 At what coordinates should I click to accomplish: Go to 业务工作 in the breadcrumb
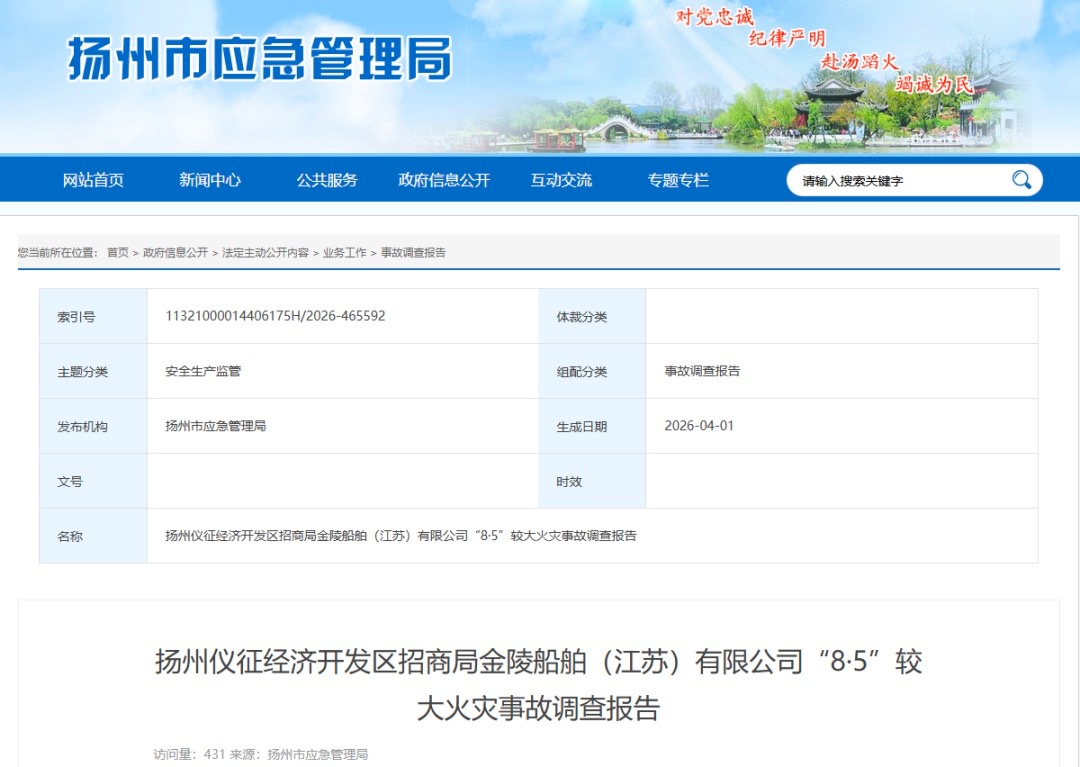point(344,253)
